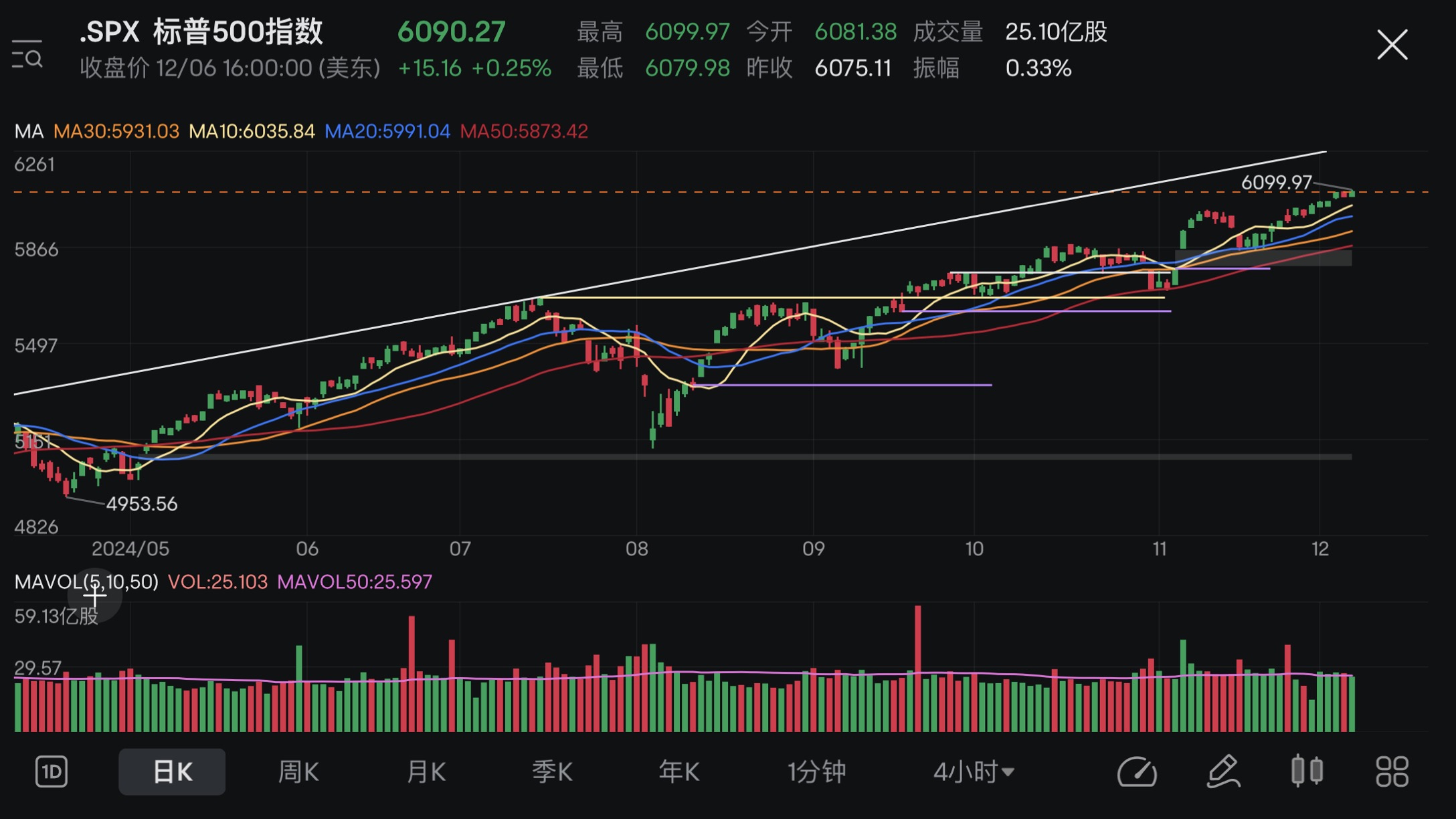Select the 日K daily candlestick tab
1456x819 pixels.
tap(172, 771)
